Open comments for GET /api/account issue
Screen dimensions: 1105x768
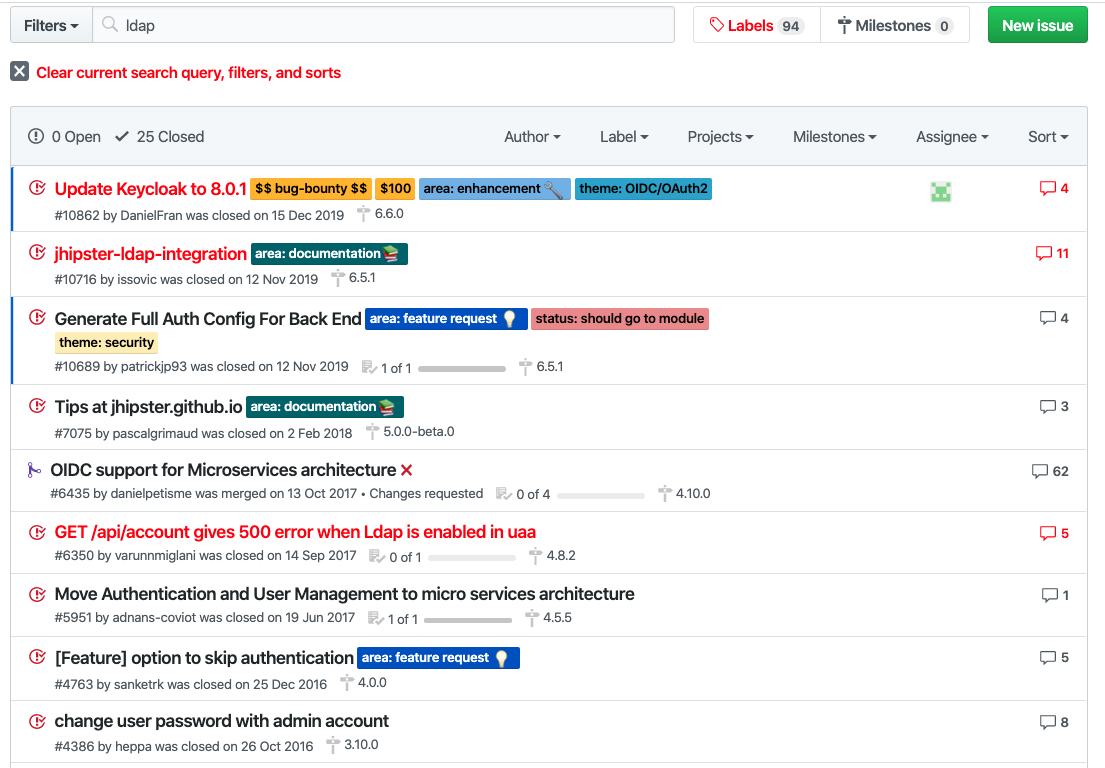tap(1054, 533)
